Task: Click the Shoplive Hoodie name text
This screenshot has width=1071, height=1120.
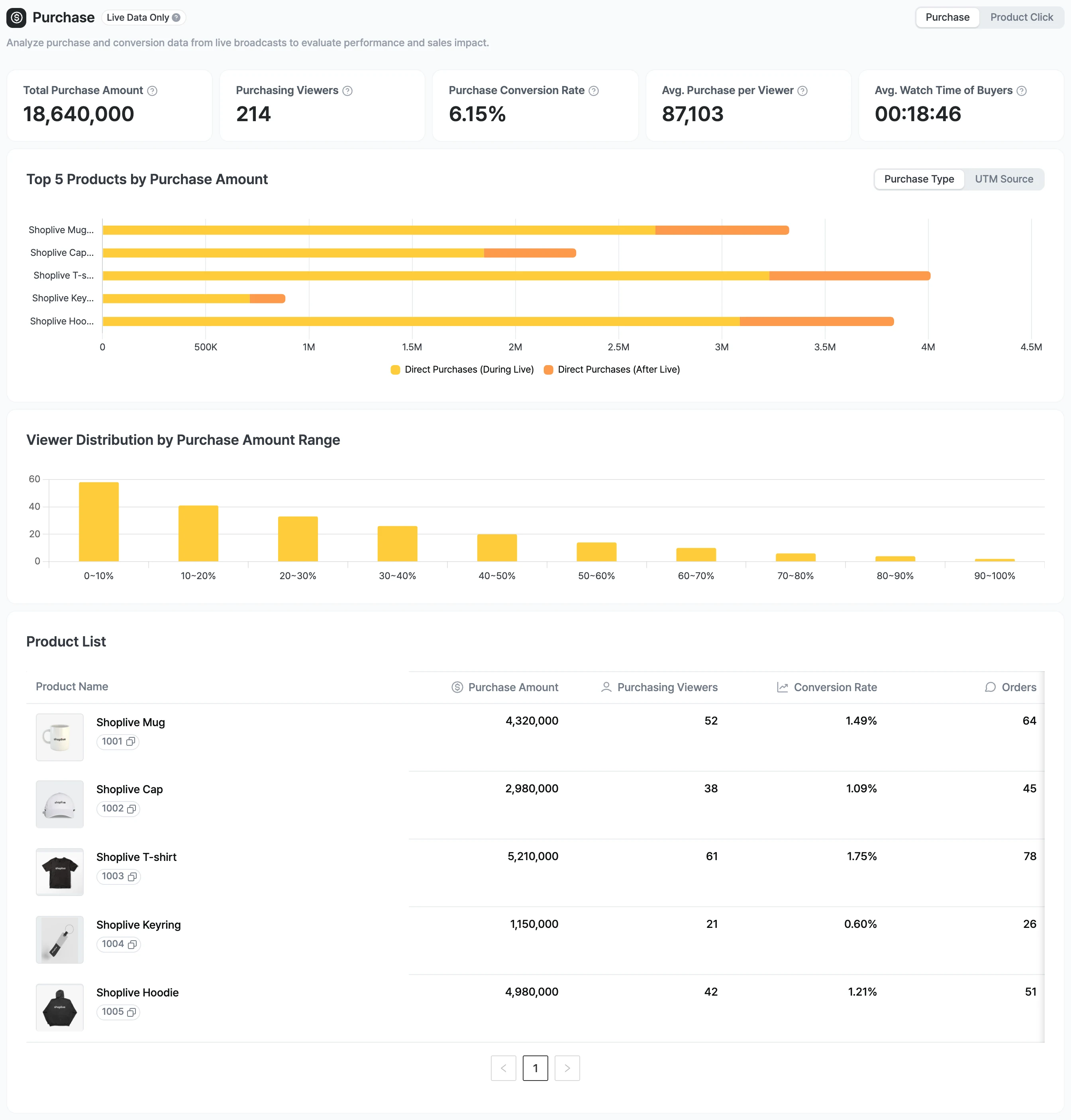Action: click(137, 992)
